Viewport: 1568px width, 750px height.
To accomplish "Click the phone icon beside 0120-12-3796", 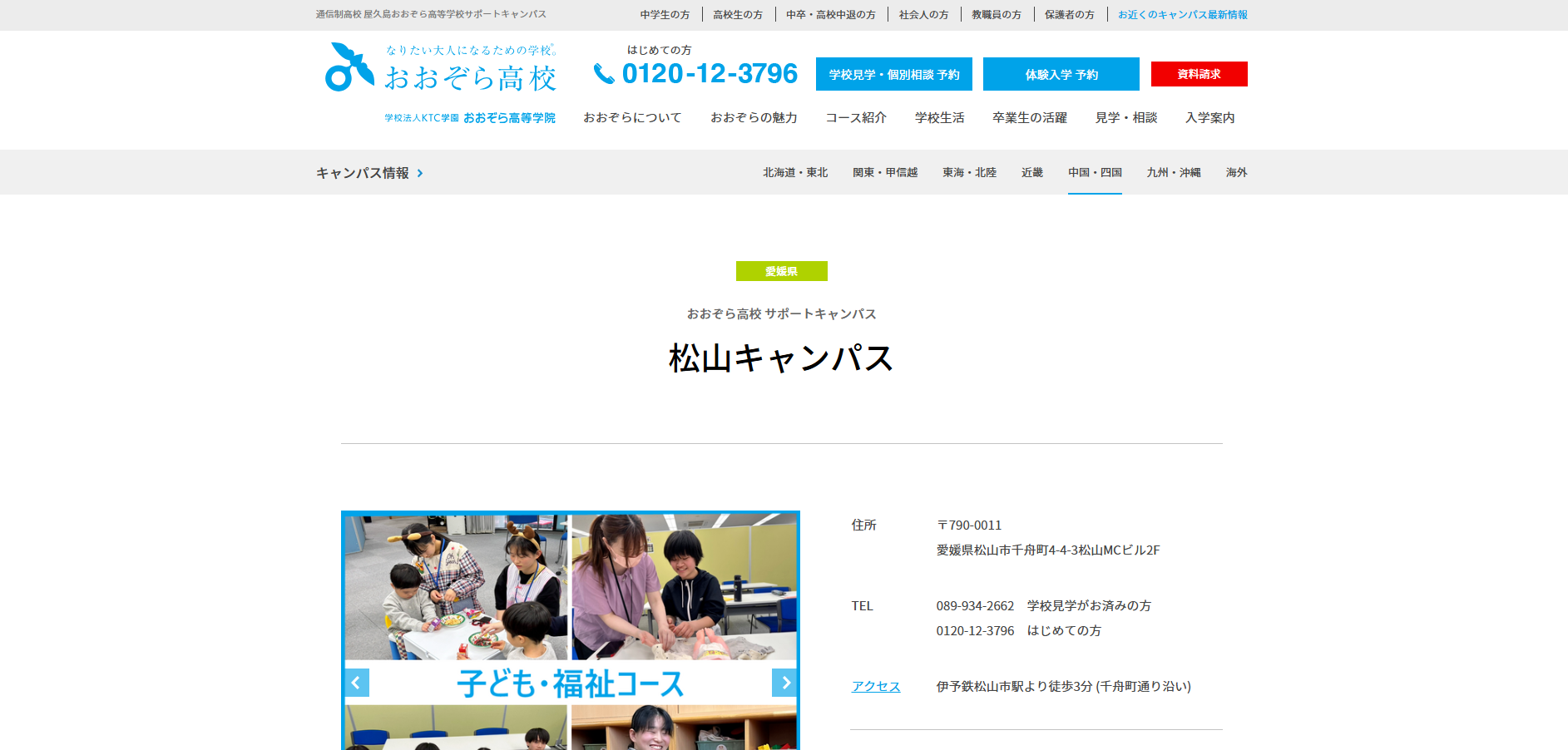I will click(x=603, y=74).
